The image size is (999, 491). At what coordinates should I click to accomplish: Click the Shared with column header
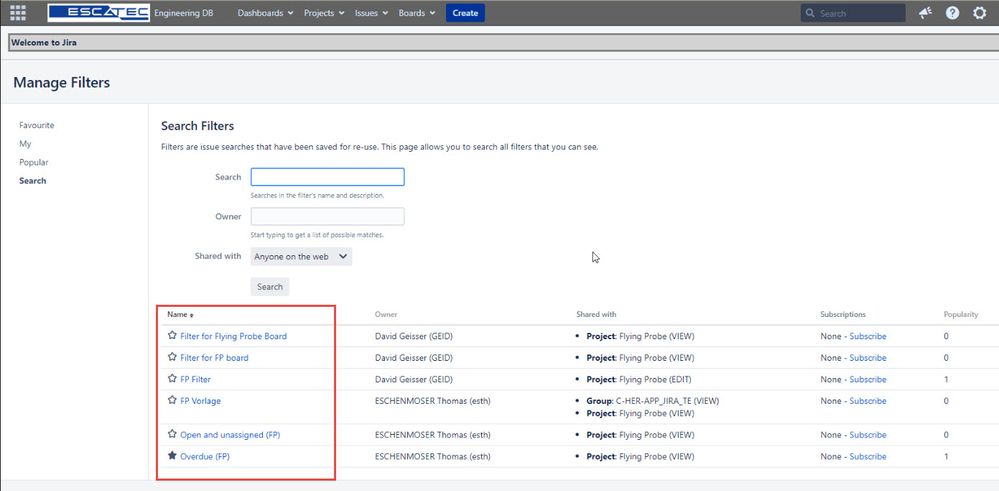pos(596,315)
